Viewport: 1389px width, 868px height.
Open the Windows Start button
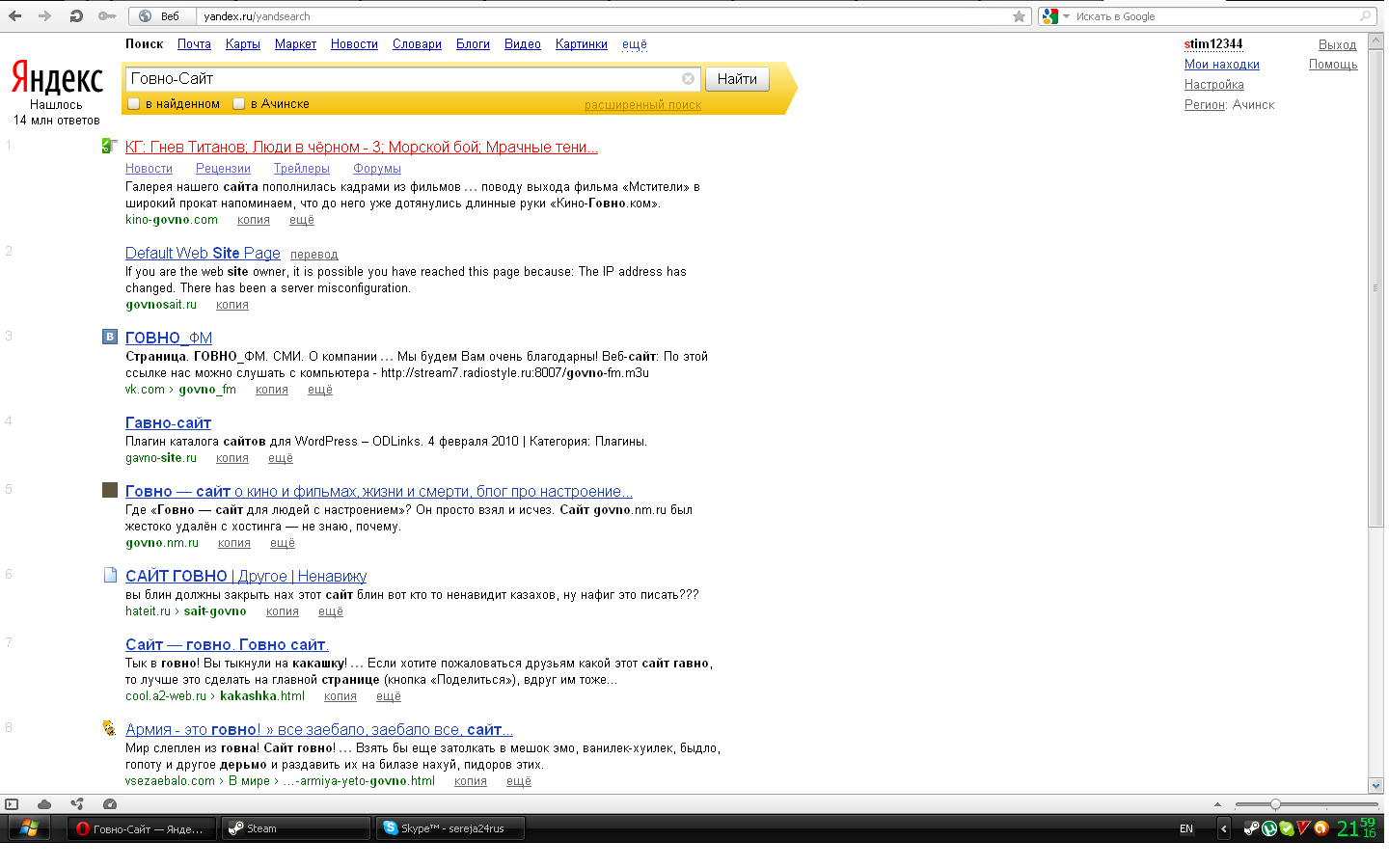pos(29,828)
